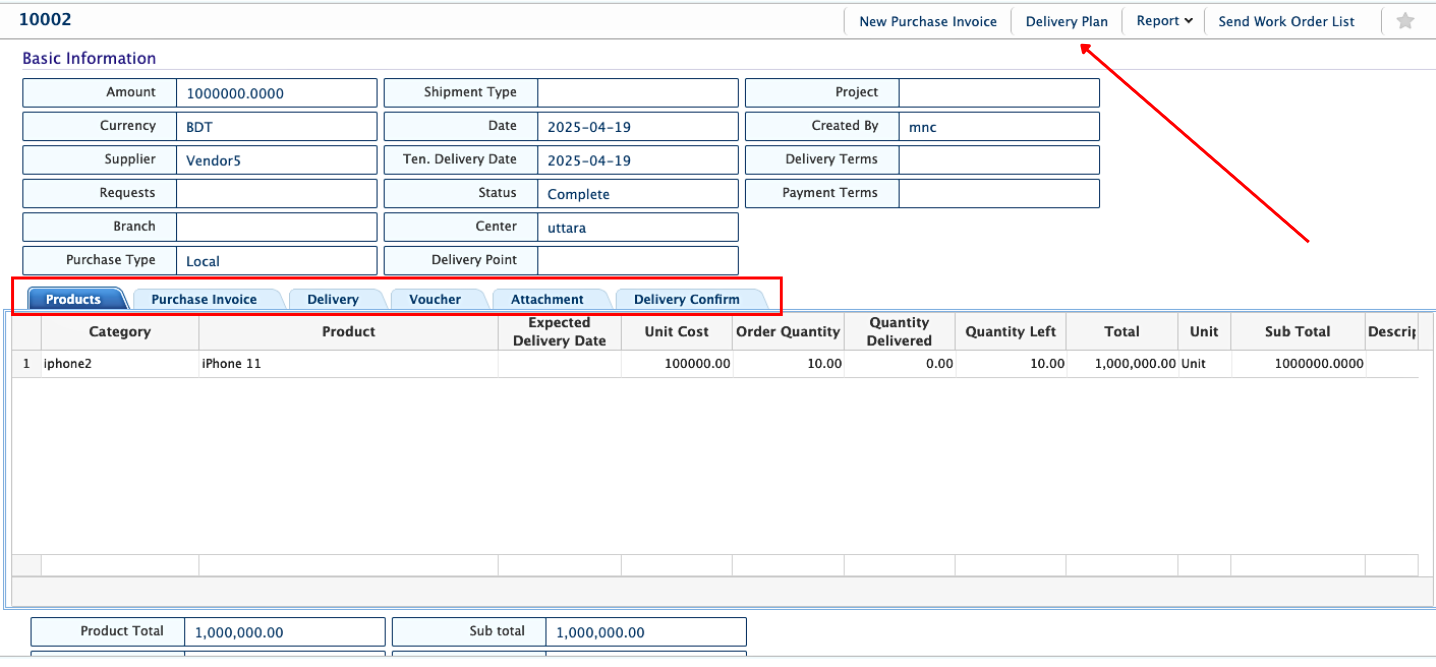Go to the Attachment tab

[547, 299]
